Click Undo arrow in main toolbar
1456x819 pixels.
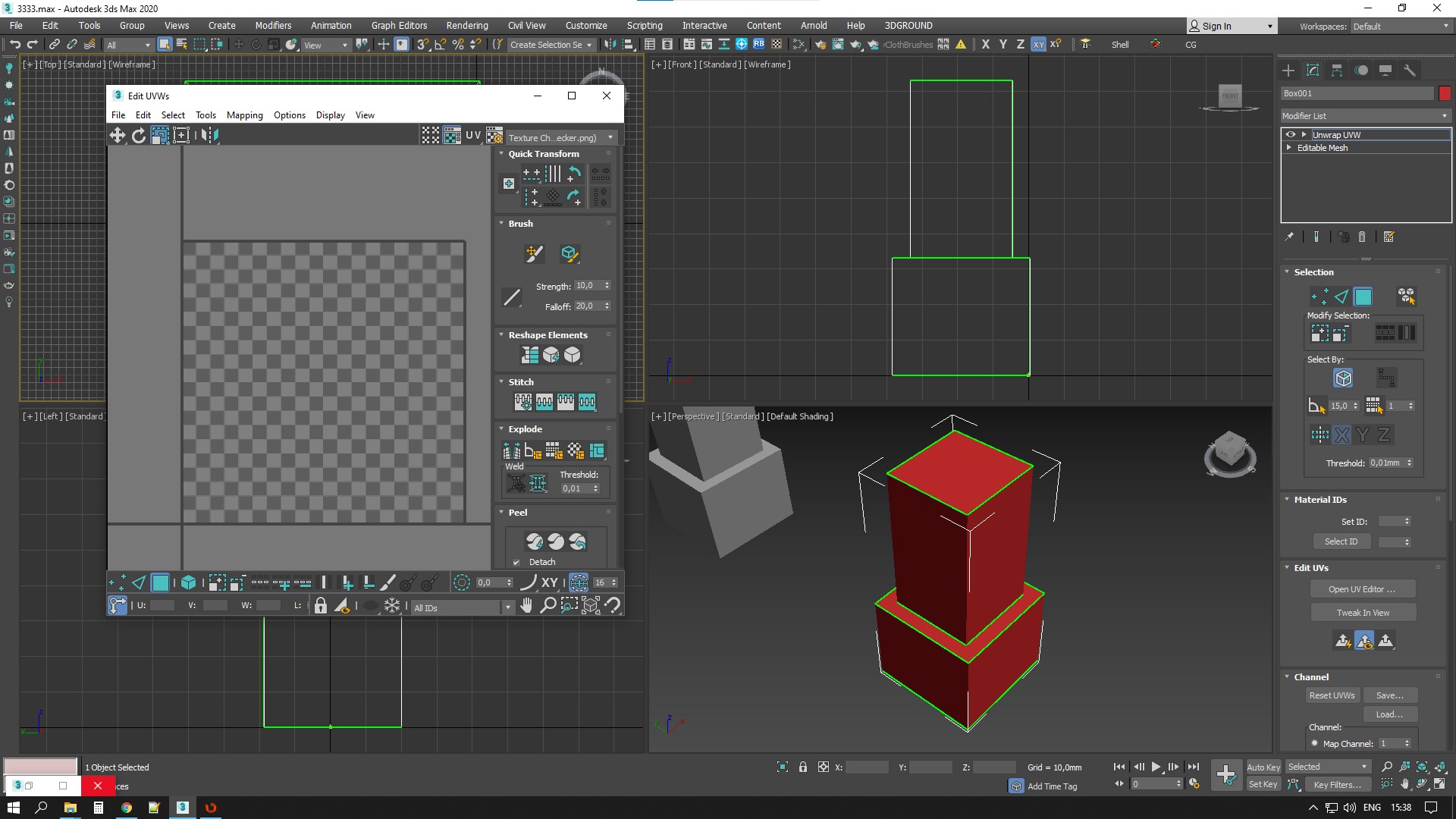[15, 45]
